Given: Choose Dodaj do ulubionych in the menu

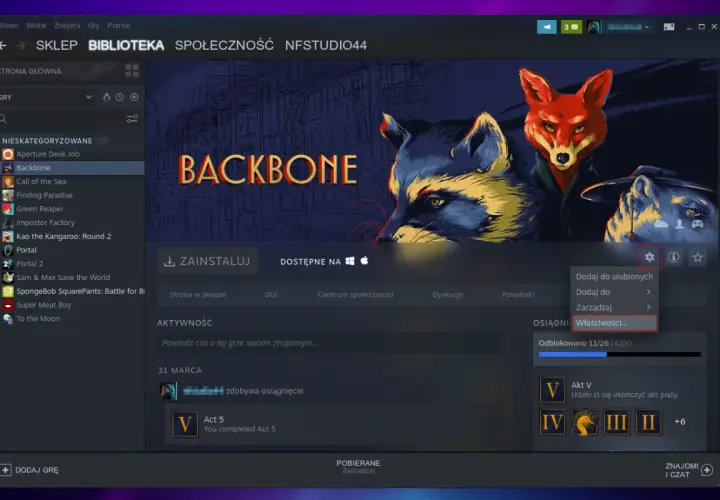Looking at the screenshot, I should coord(614,276).
